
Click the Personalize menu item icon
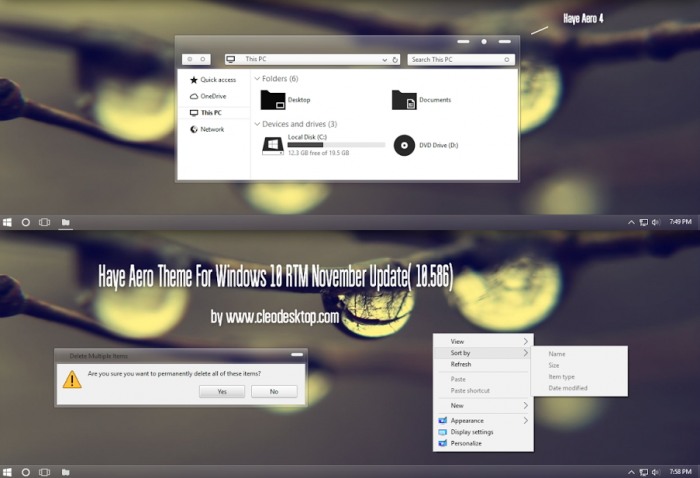coord(442,443)
